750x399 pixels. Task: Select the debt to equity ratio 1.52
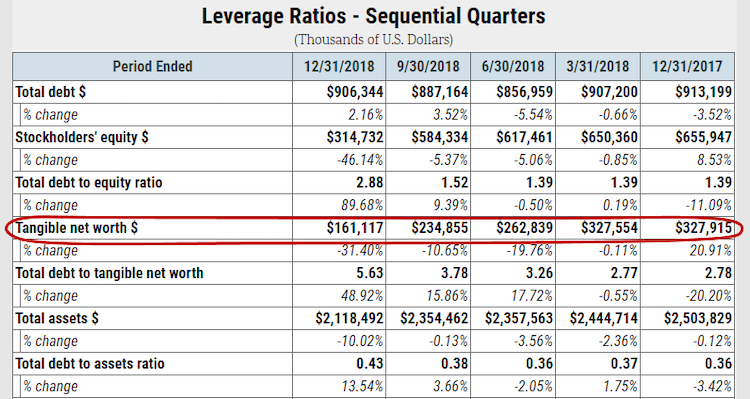[x=454, y=183]
